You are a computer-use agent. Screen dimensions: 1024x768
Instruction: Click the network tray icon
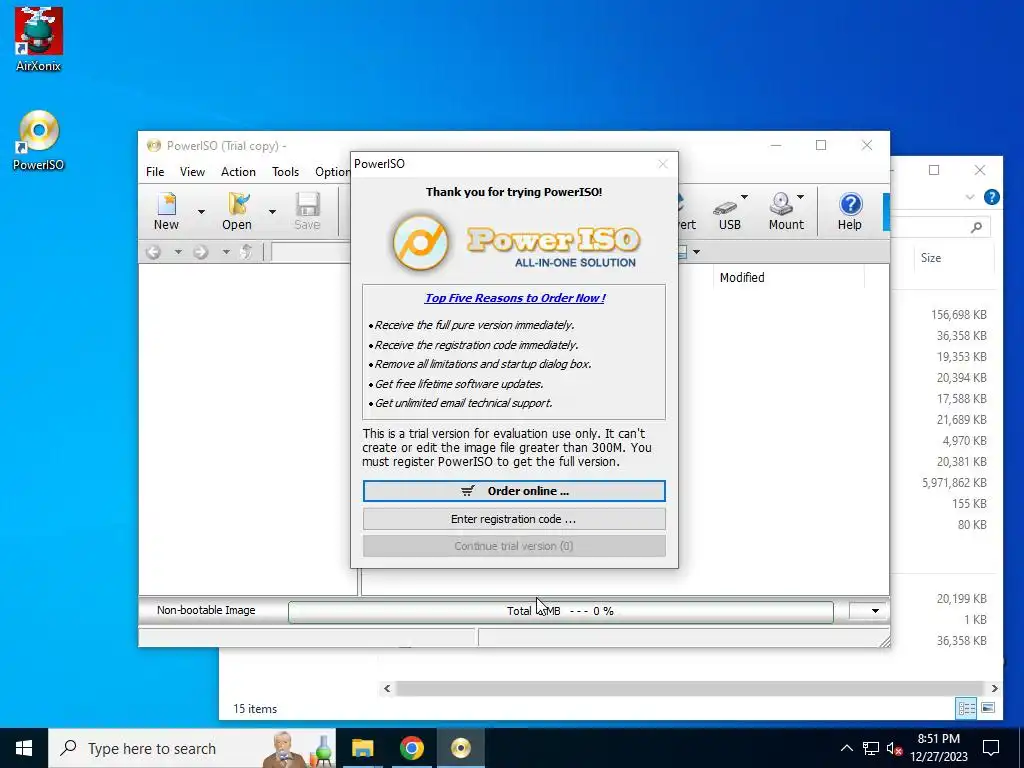(x=871, y=748)
